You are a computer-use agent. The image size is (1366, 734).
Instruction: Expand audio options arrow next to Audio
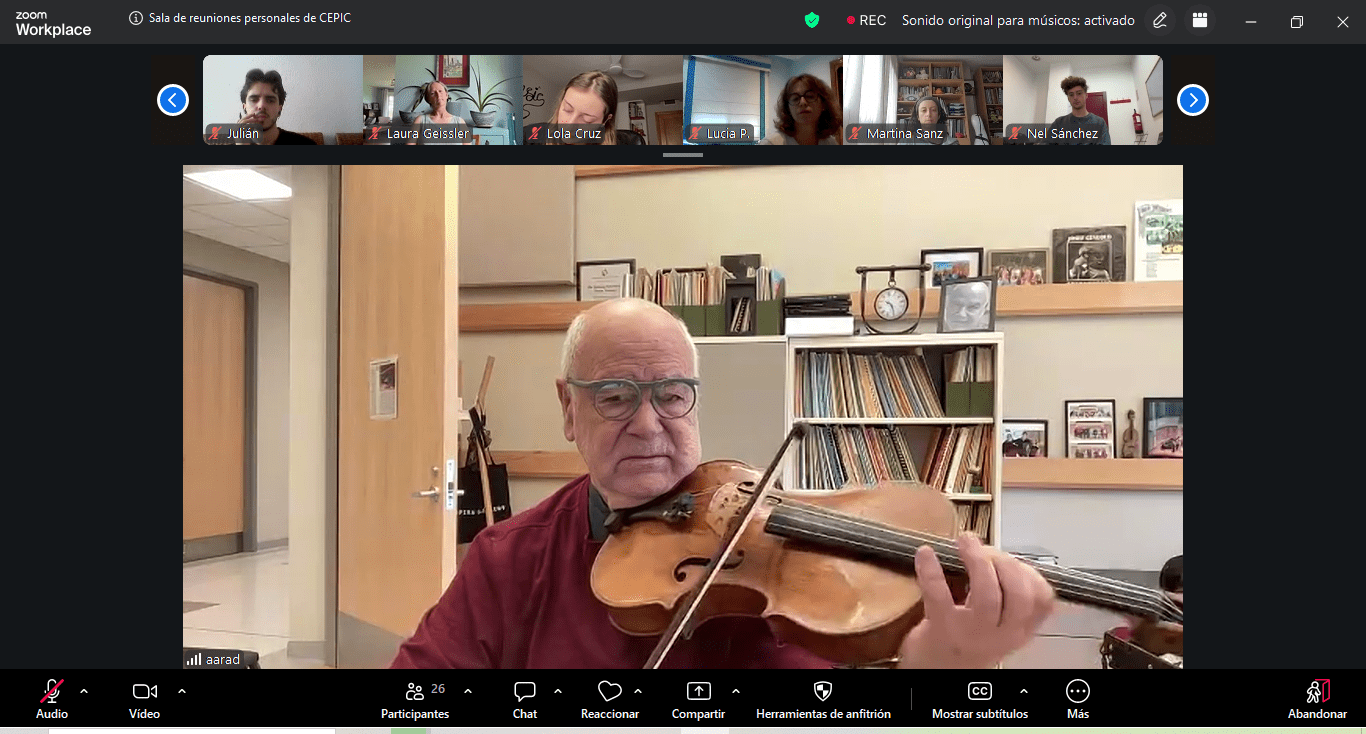(84, 691)
